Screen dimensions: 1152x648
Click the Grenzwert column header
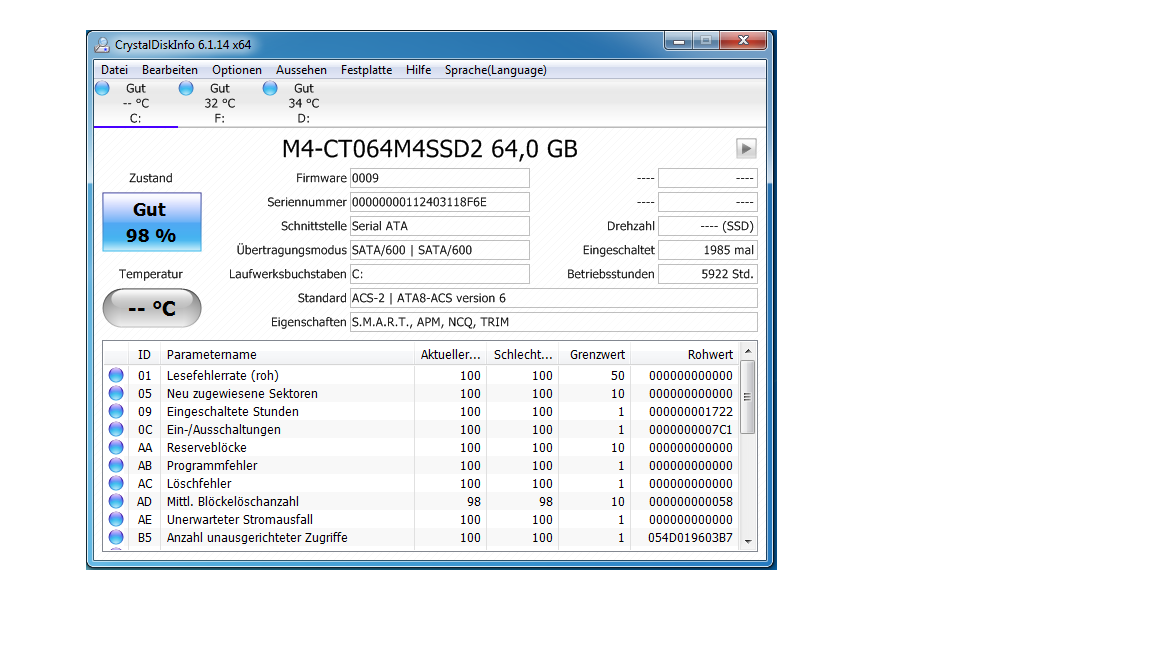594,355
